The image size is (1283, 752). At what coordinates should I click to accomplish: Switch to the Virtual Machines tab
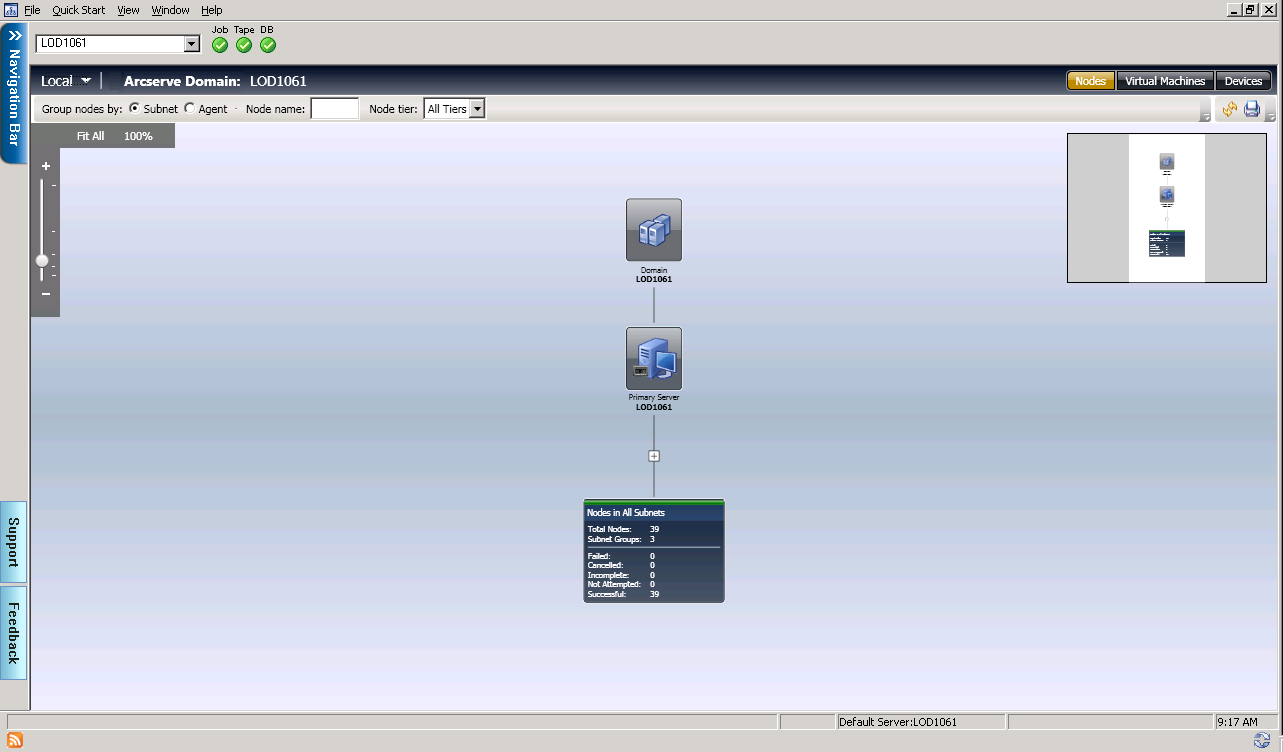click(1165, 81)
